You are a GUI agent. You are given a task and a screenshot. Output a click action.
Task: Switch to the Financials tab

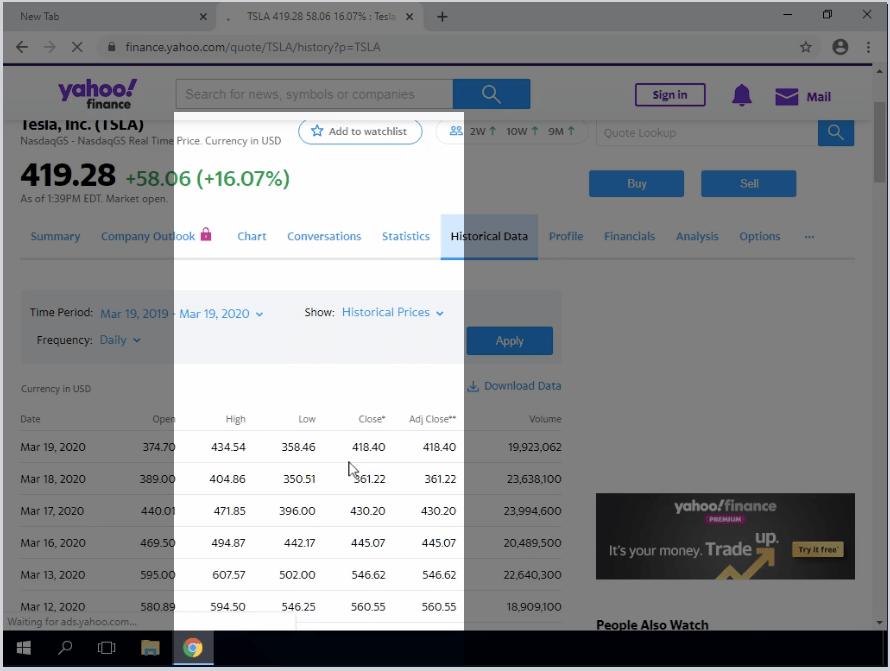click(629, 236)
